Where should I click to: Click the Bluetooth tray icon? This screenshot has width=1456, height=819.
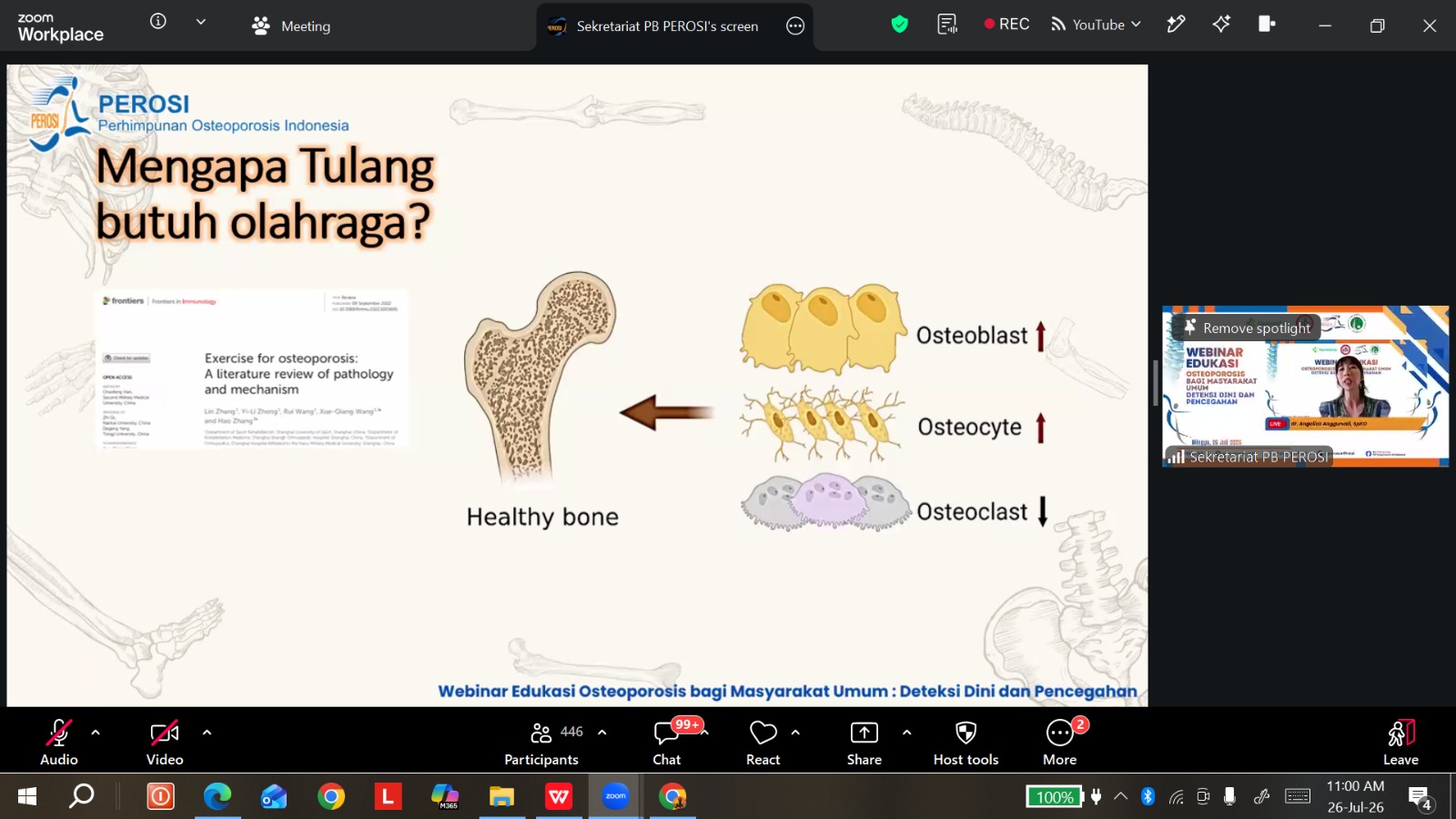(1148, 796)
